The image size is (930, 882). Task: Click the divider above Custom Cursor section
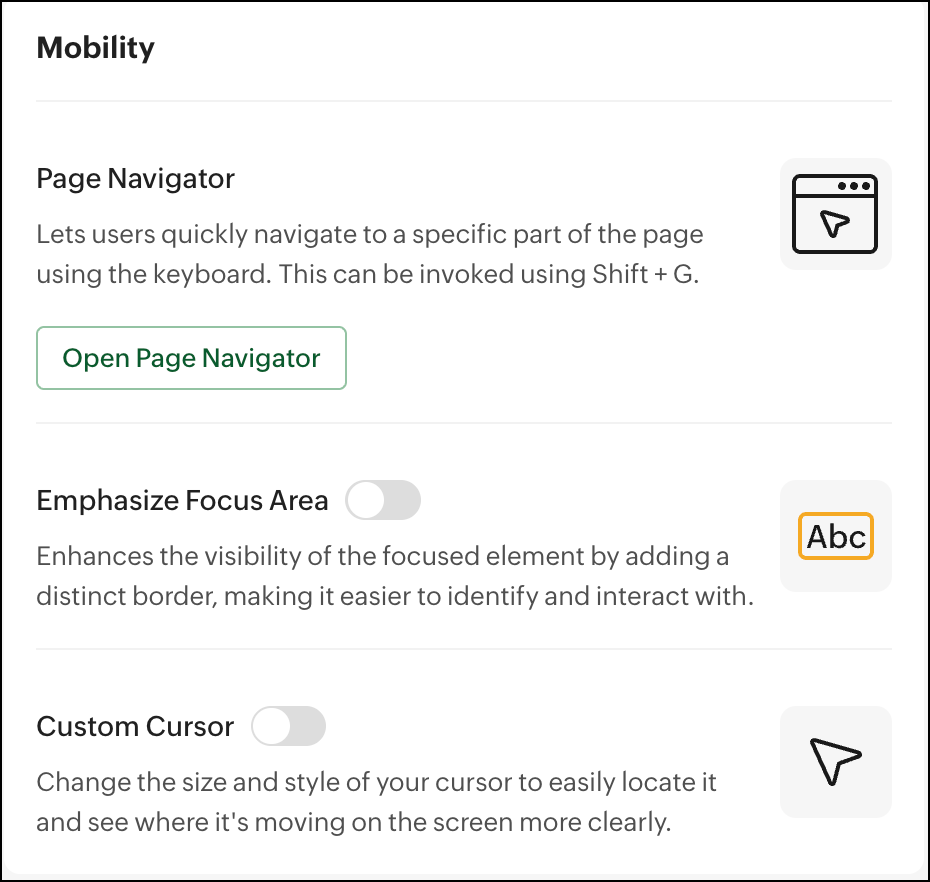pos(464,649)
